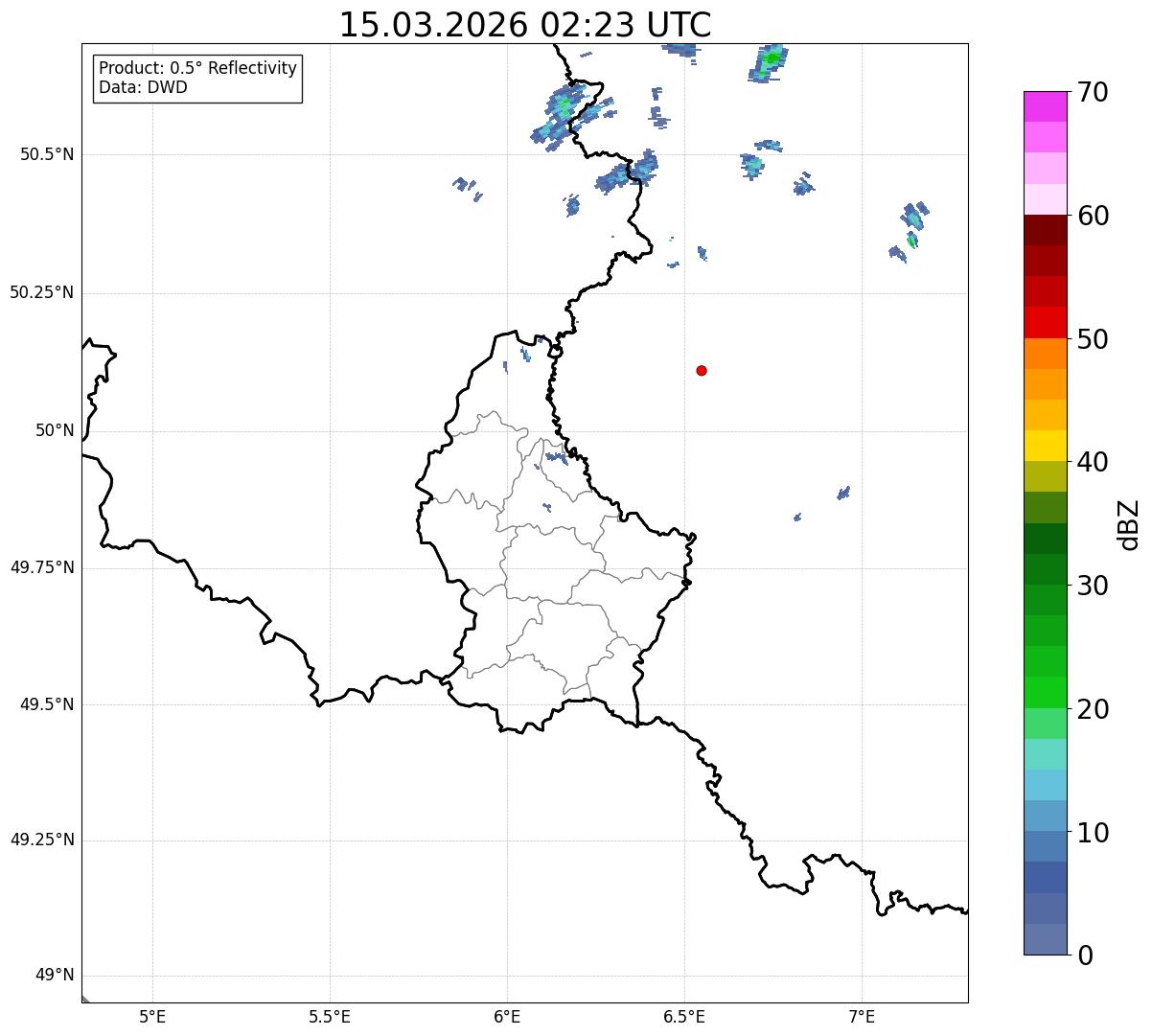This screenshot has width=1152, height=1036.
Task: Click the dark maroon 60 dBZ band
Action: tap(1045, 230)
